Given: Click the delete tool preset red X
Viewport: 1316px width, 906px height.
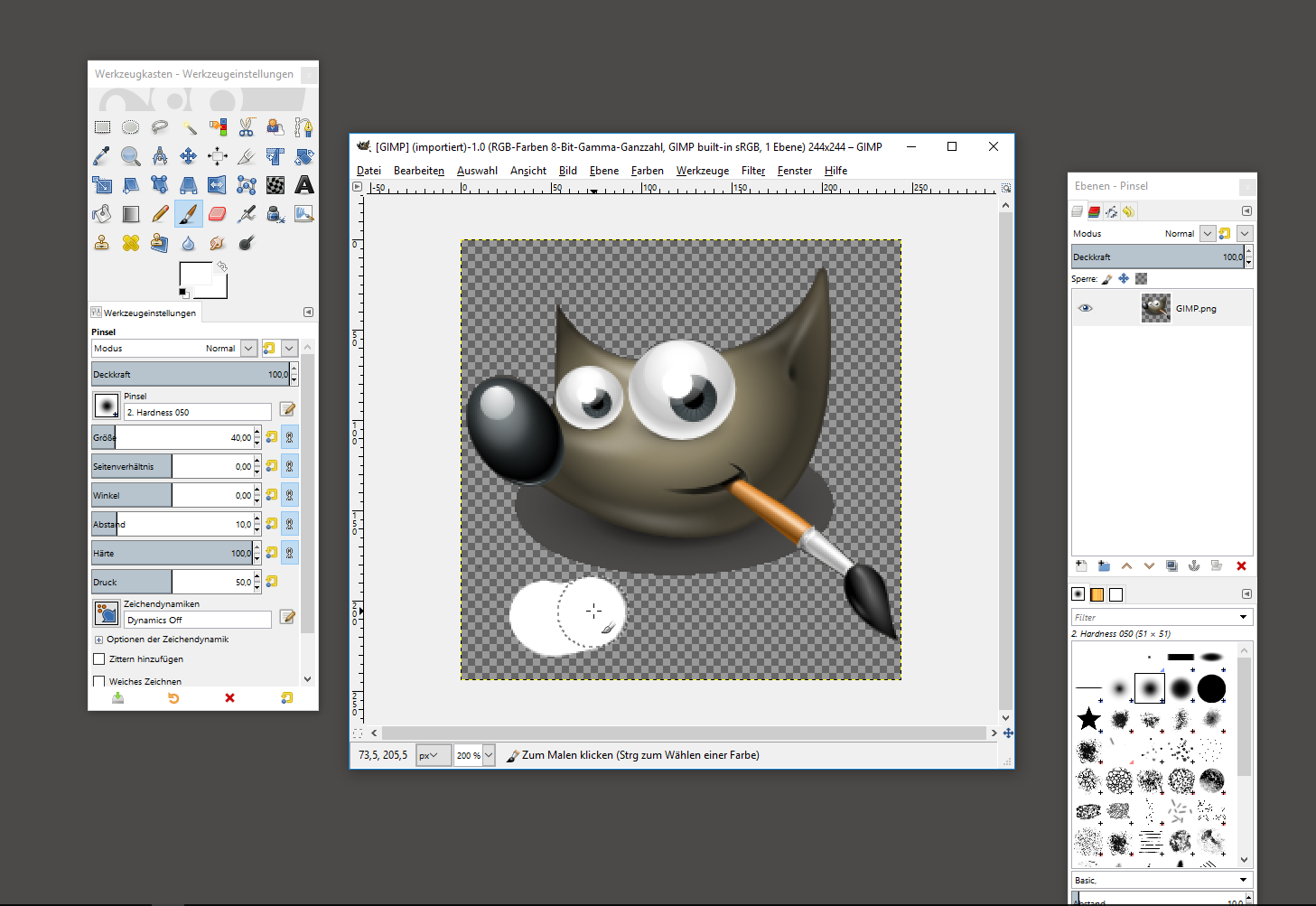Looking at the screenshot, I should coord(229,698).
